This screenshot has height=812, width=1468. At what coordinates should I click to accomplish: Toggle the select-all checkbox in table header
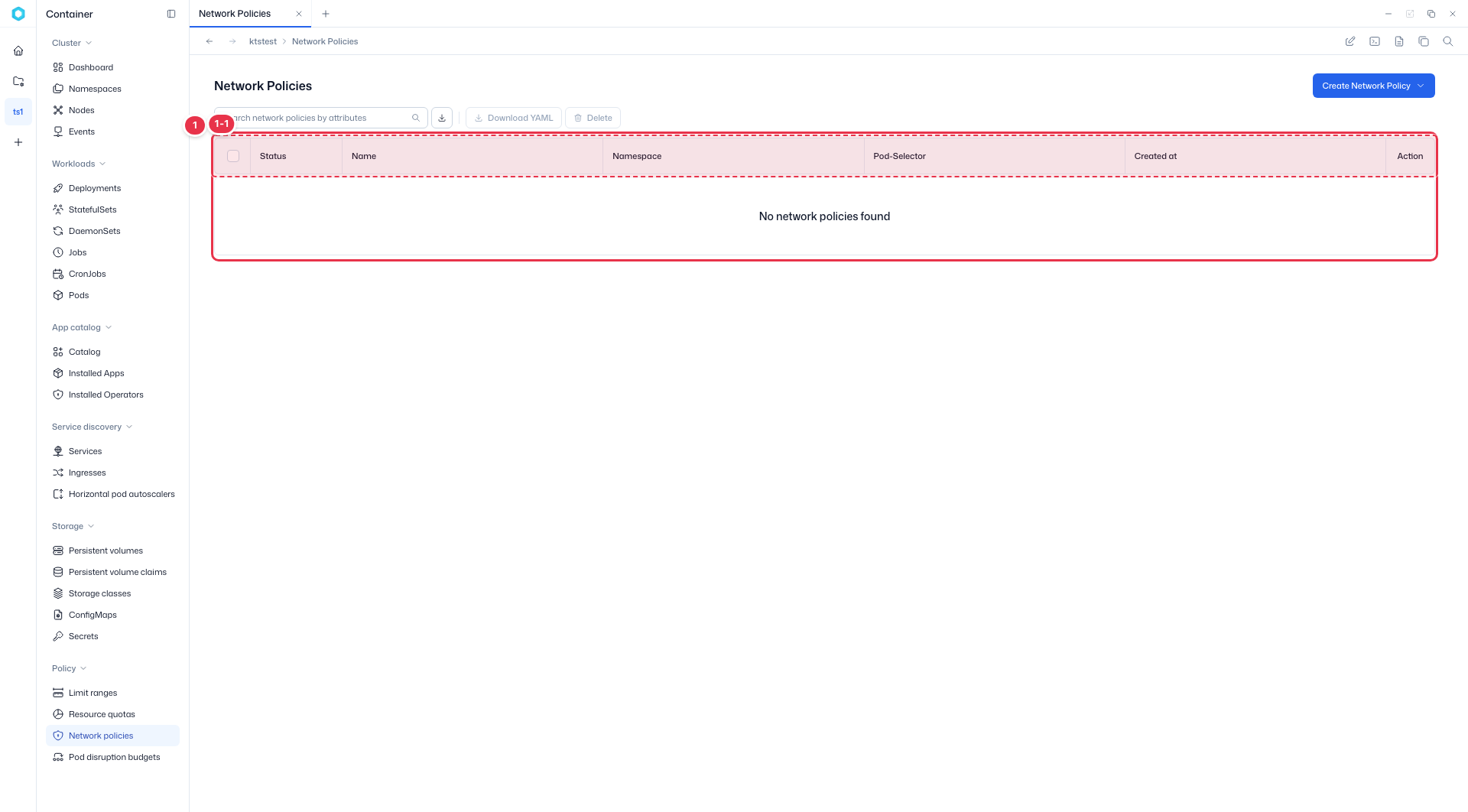(x=233, y=156)
